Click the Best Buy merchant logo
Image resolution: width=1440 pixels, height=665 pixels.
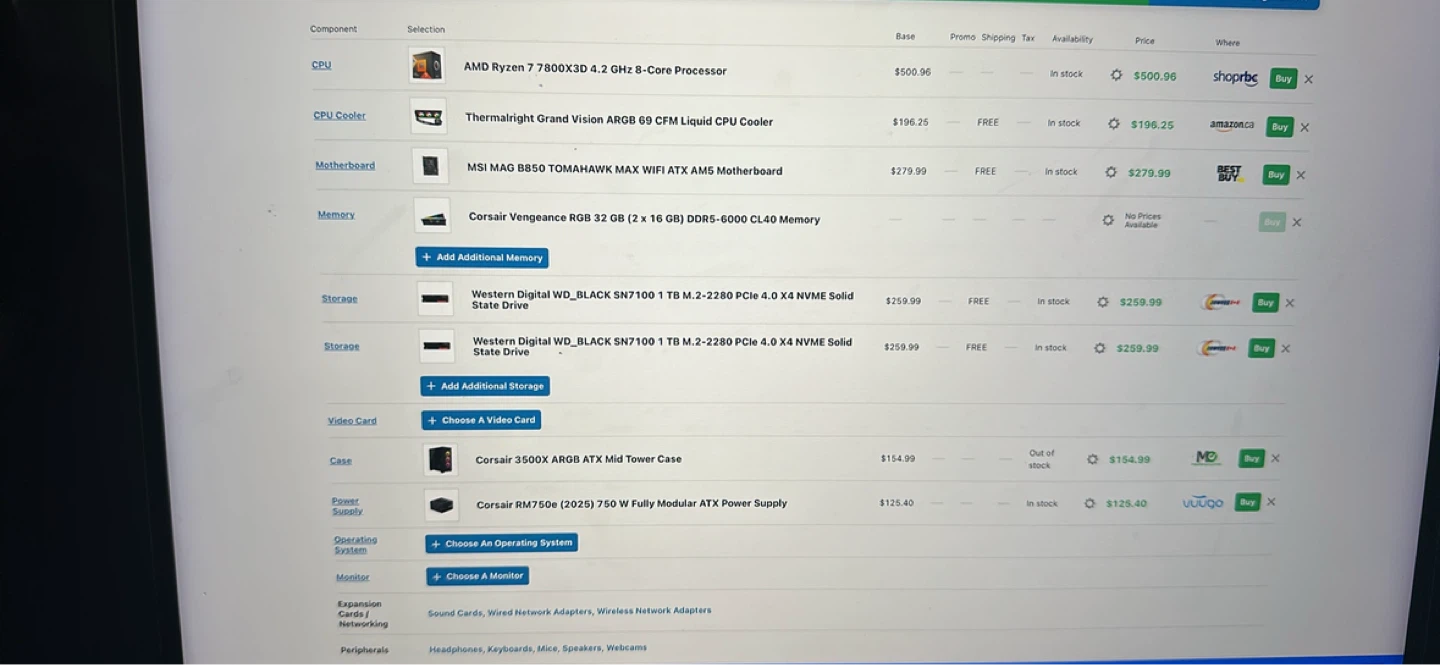click(x=1229, y=173)
